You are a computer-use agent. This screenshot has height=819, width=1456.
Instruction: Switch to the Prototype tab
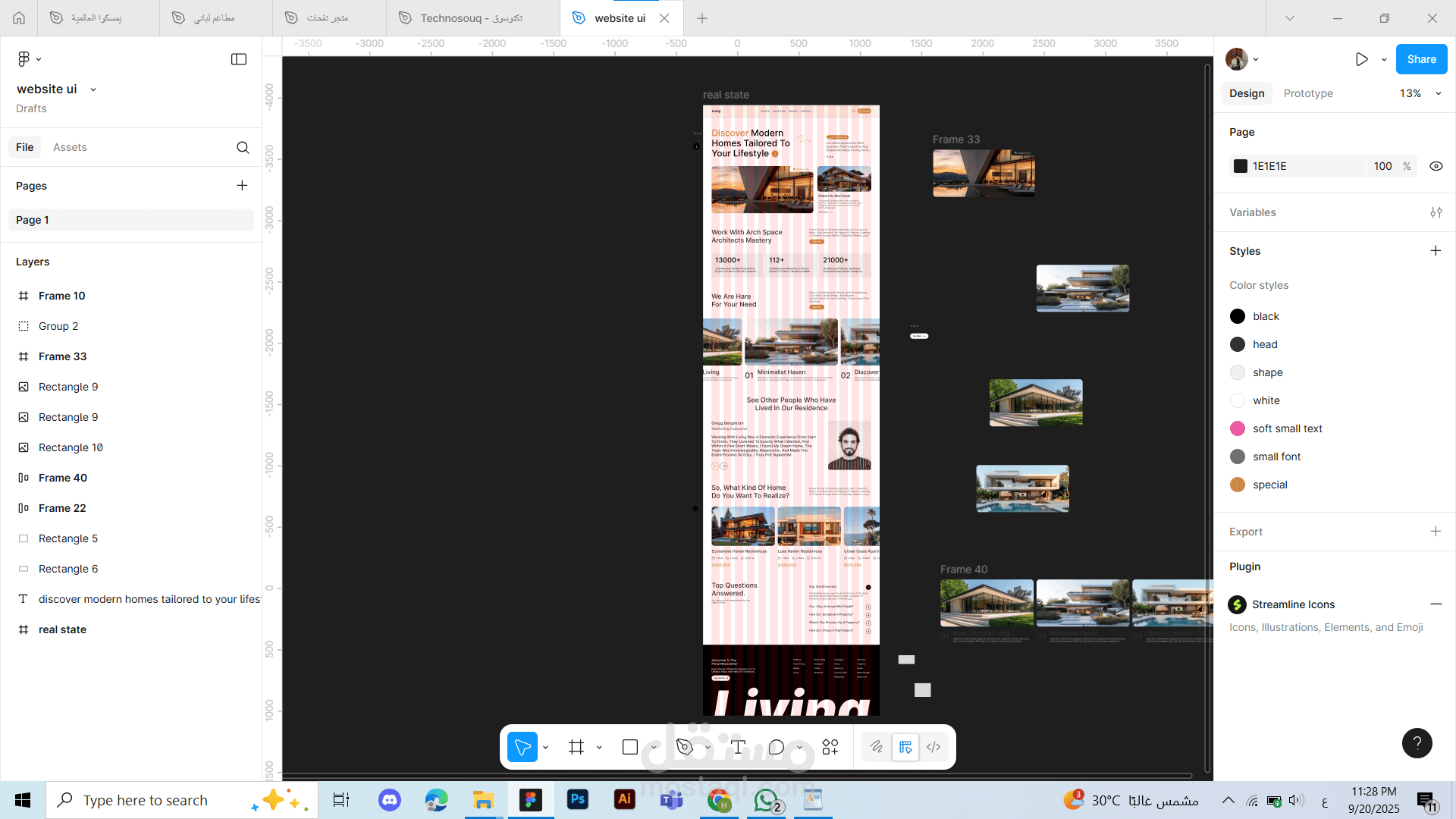coord(1307,93)
